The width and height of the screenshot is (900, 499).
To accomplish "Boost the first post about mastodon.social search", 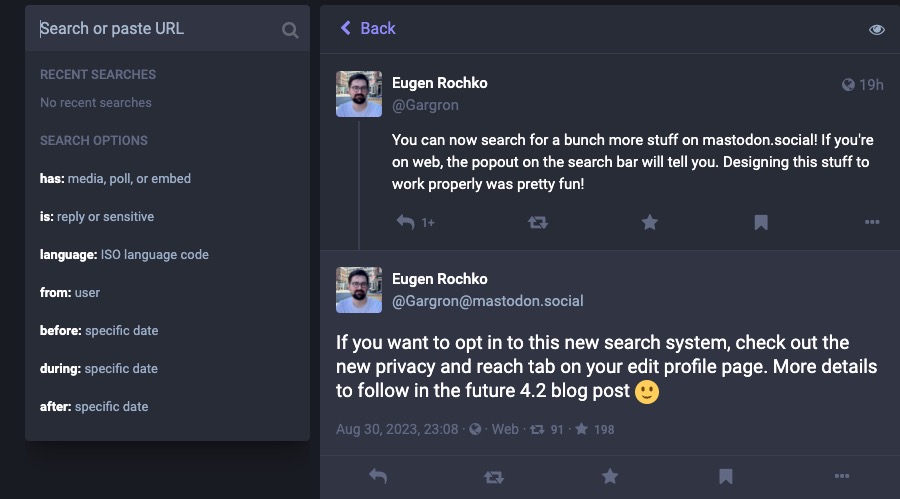I will (x=538, y=222).
